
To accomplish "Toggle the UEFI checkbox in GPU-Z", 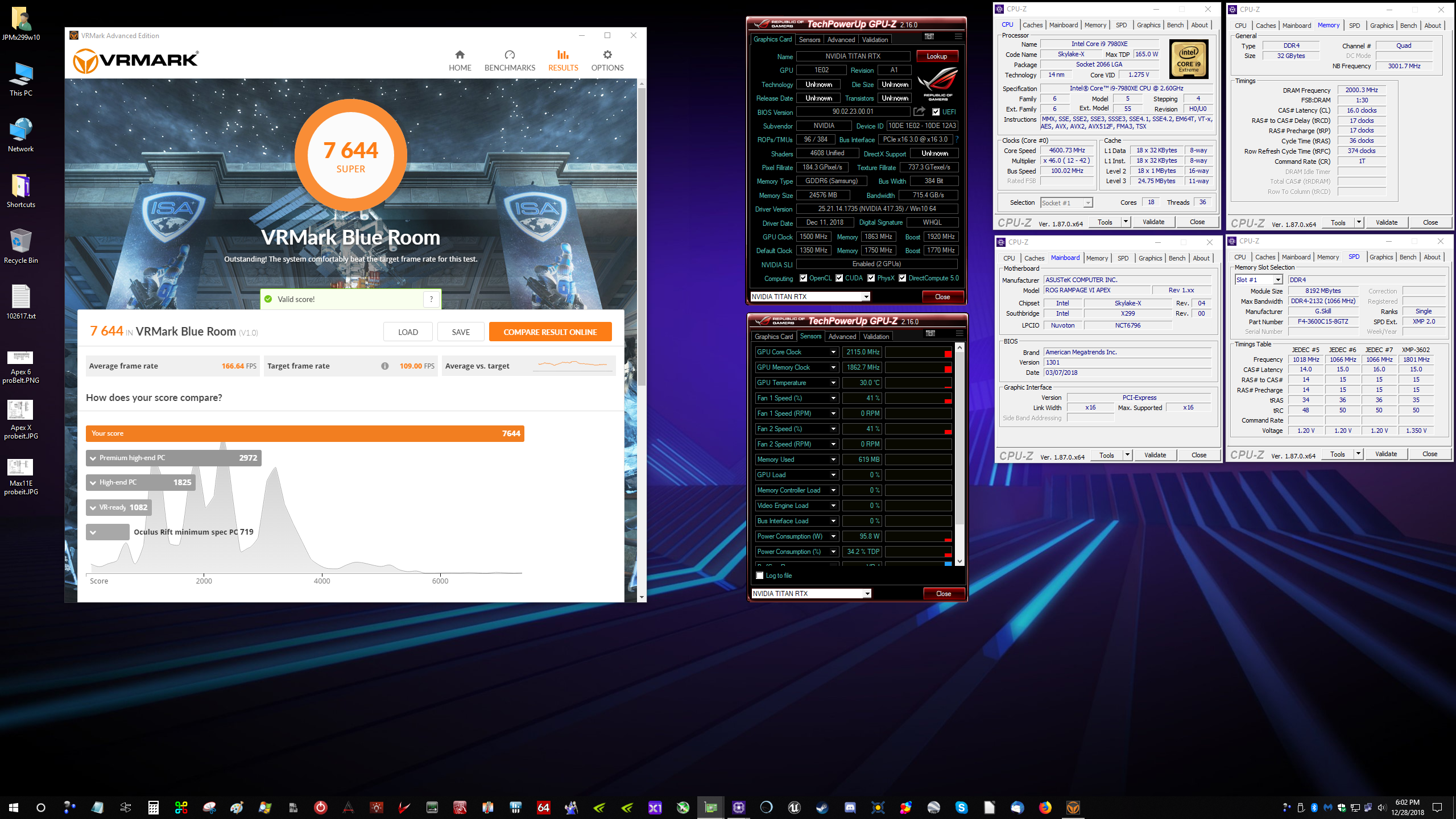I will pyautogui.click(x=936, y=112).
